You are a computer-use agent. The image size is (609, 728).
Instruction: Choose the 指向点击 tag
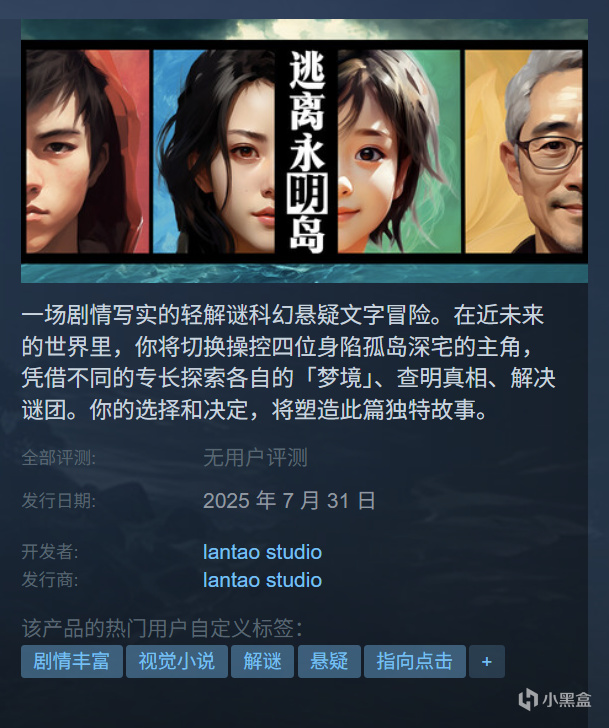pos(415,661)
